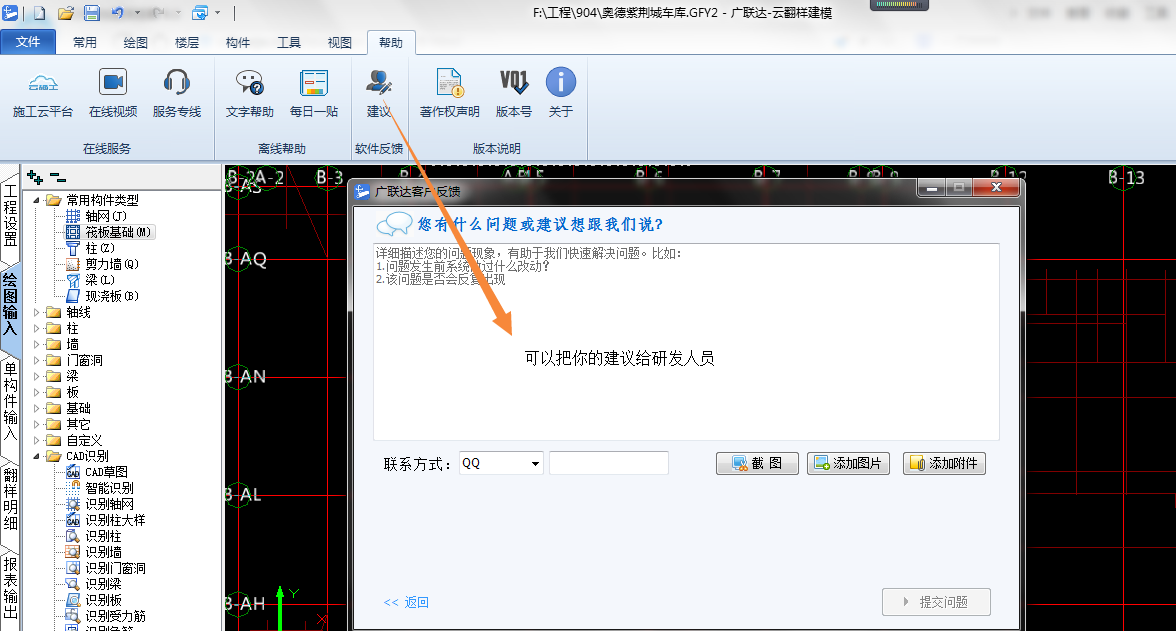Select 识别门窗洞 tree item
The height and width of the screenshot is (631, 1176).
[115, 568]
